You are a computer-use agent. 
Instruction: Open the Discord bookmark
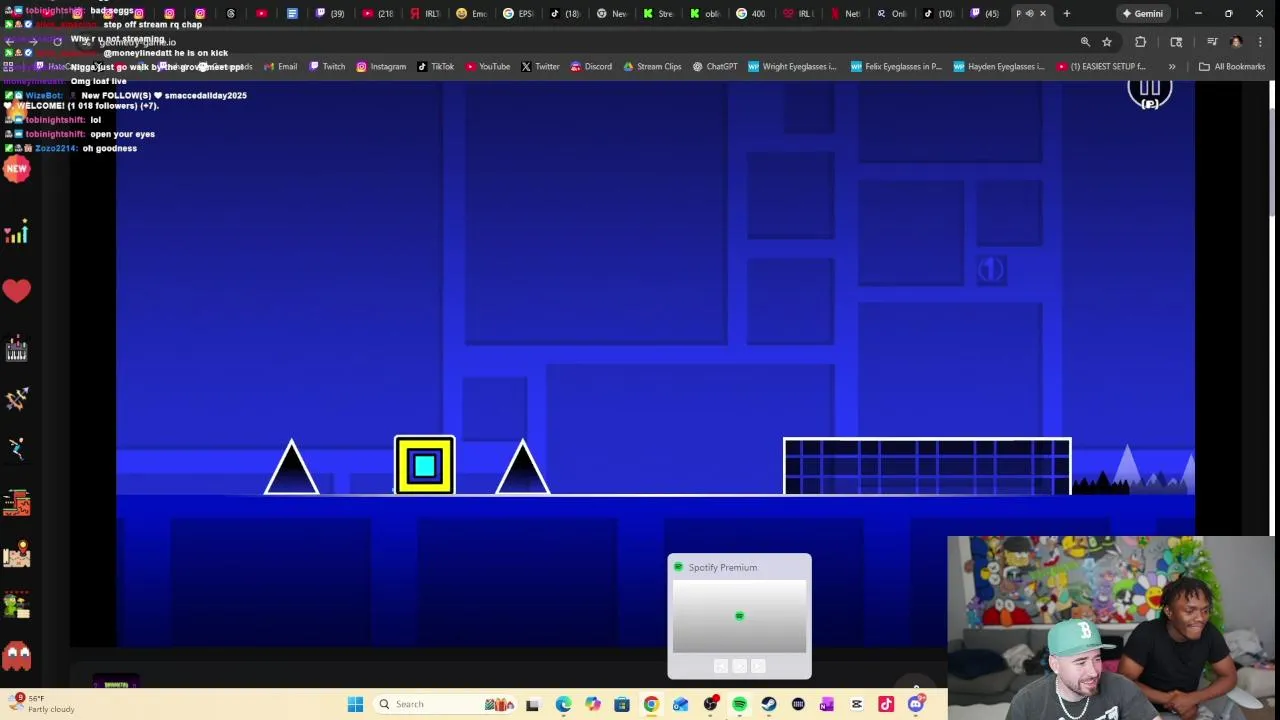coord(591,67)
